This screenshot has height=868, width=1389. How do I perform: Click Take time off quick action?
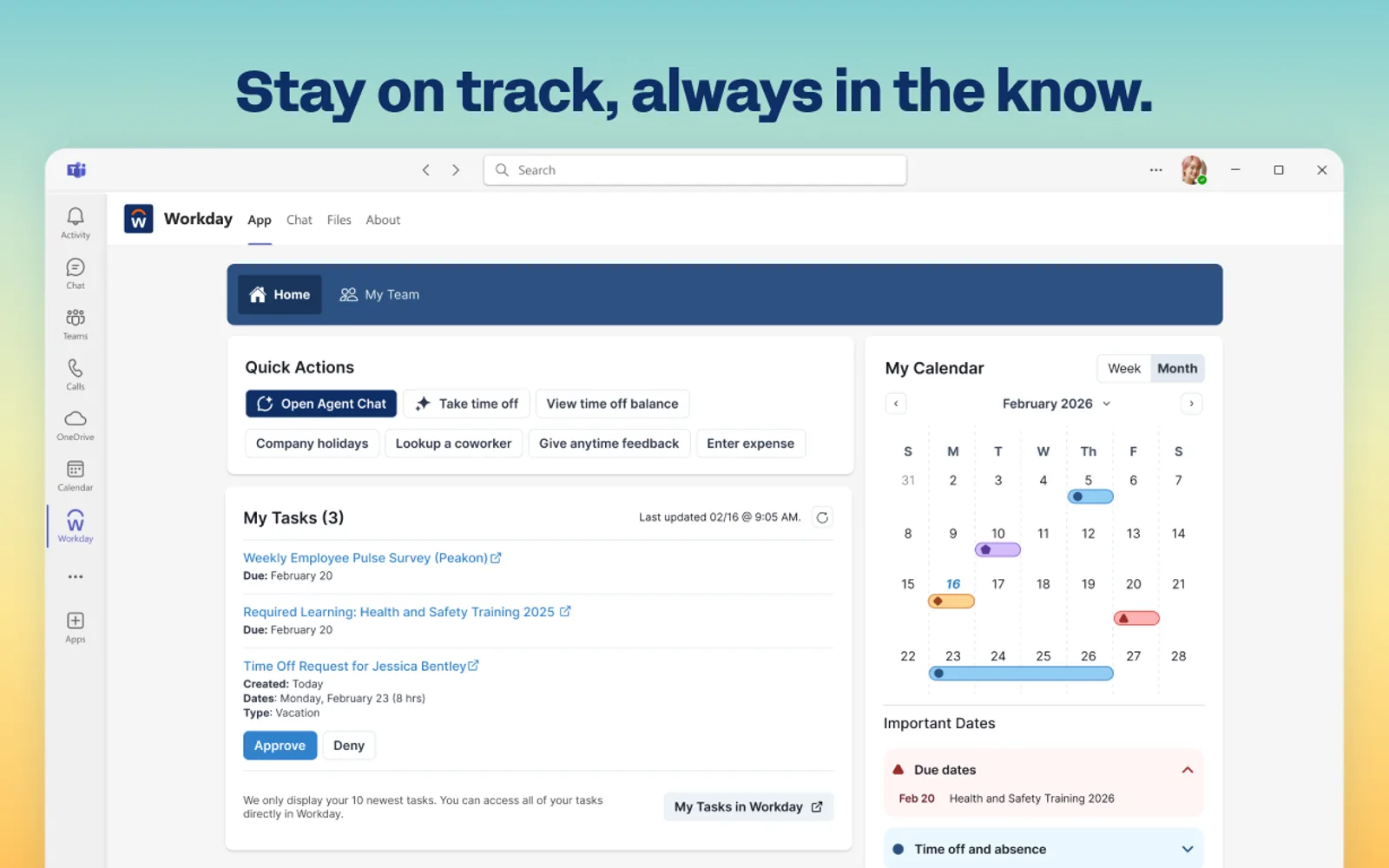[x=466, y=404]
